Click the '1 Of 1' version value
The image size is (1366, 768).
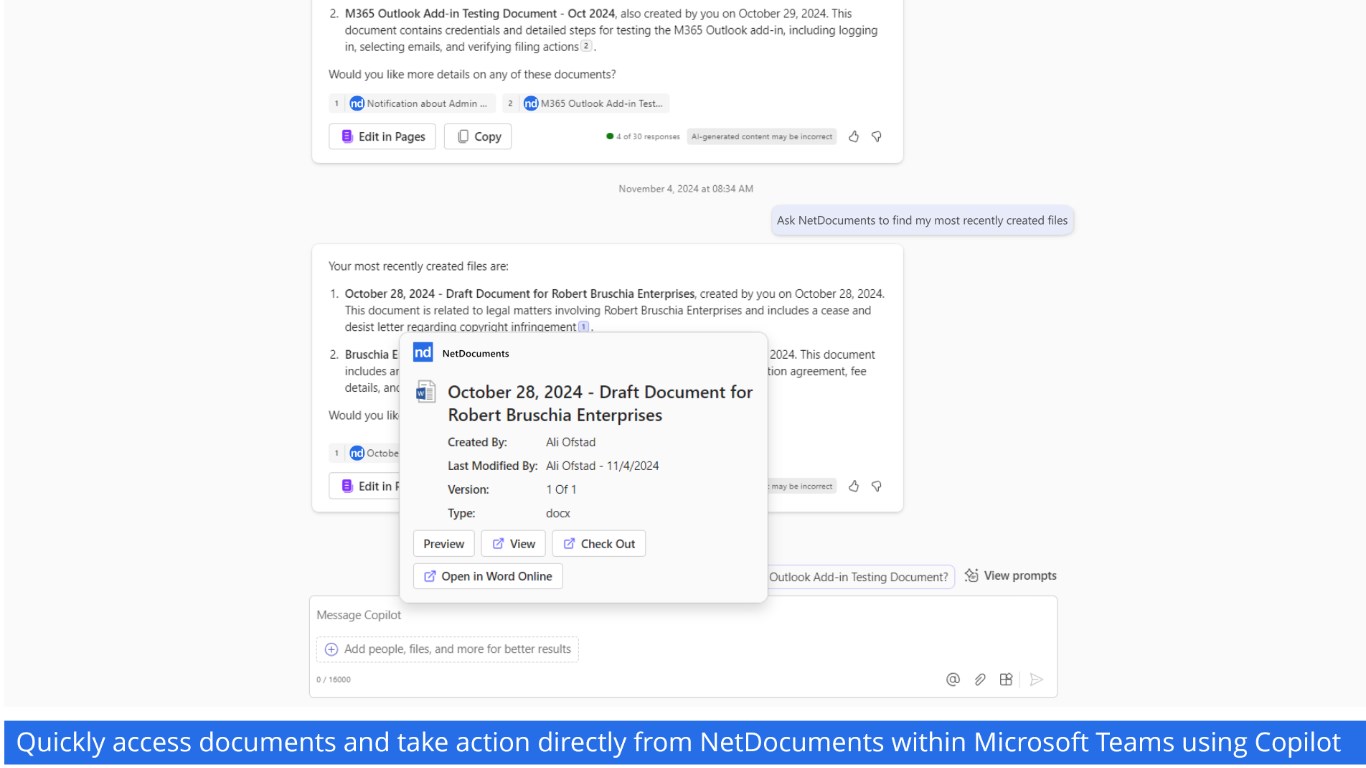click(561, 490)
